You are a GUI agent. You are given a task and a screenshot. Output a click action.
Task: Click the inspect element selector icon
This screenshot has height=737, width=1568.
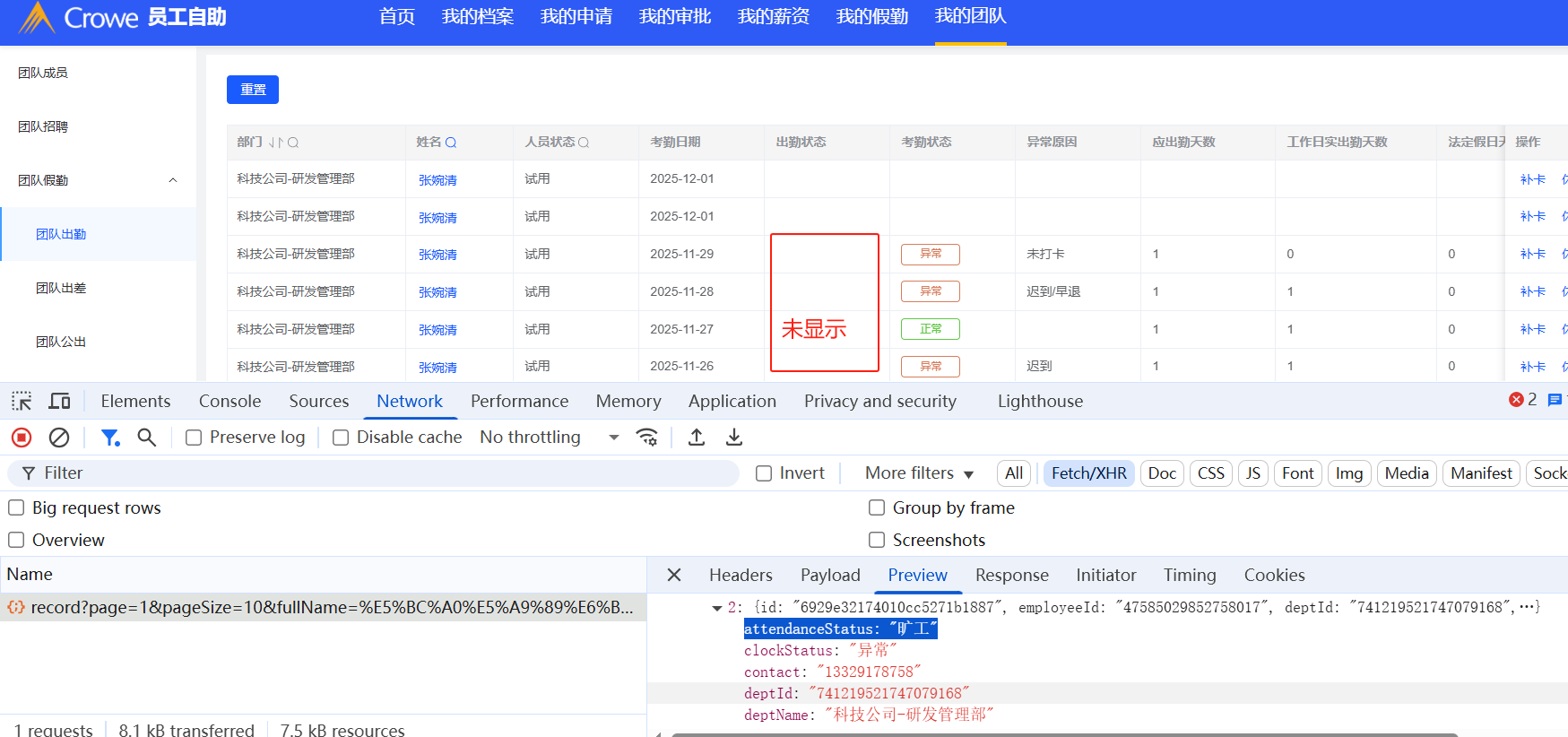(x=22, y=401)
